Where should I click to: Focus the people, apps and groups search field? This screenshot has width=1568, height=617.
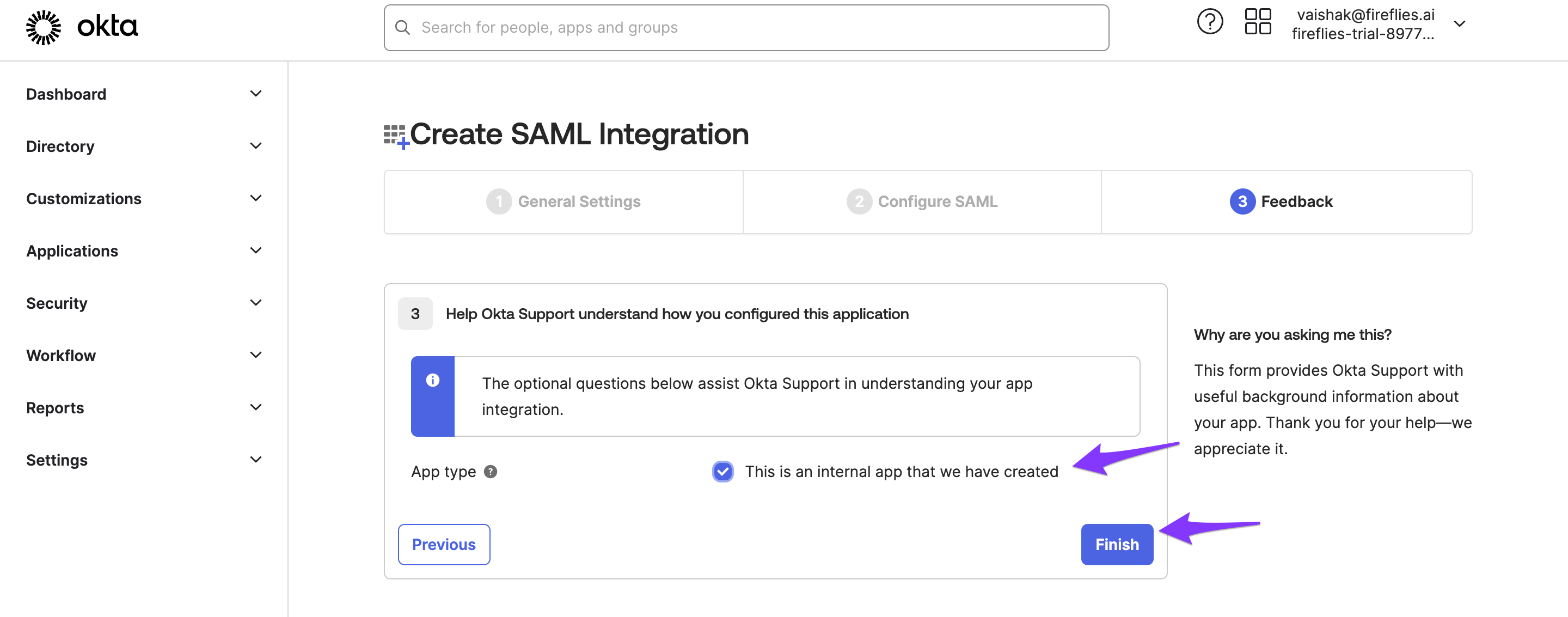(x=746, y=27)
